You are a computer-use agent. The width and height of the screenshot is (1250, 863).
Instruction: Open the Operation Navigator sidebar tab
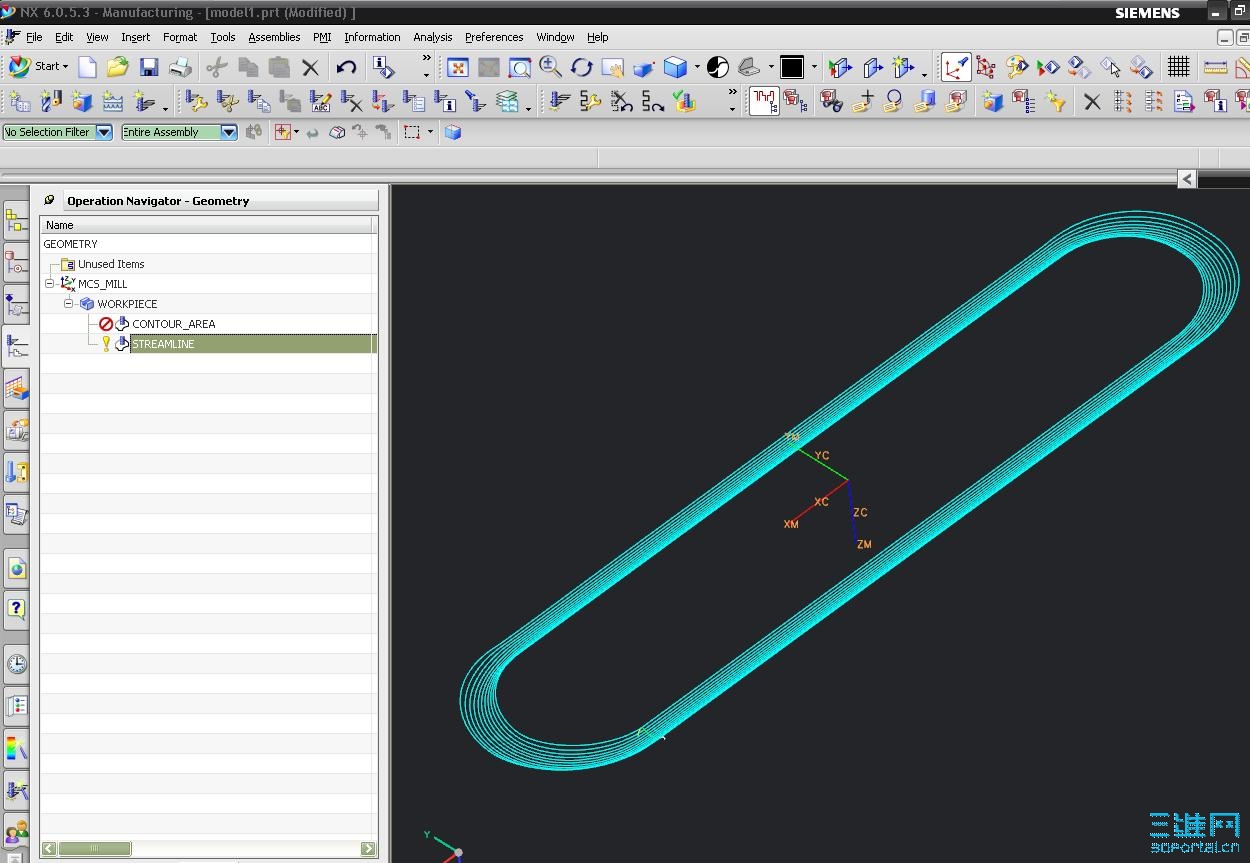point(16,346)
